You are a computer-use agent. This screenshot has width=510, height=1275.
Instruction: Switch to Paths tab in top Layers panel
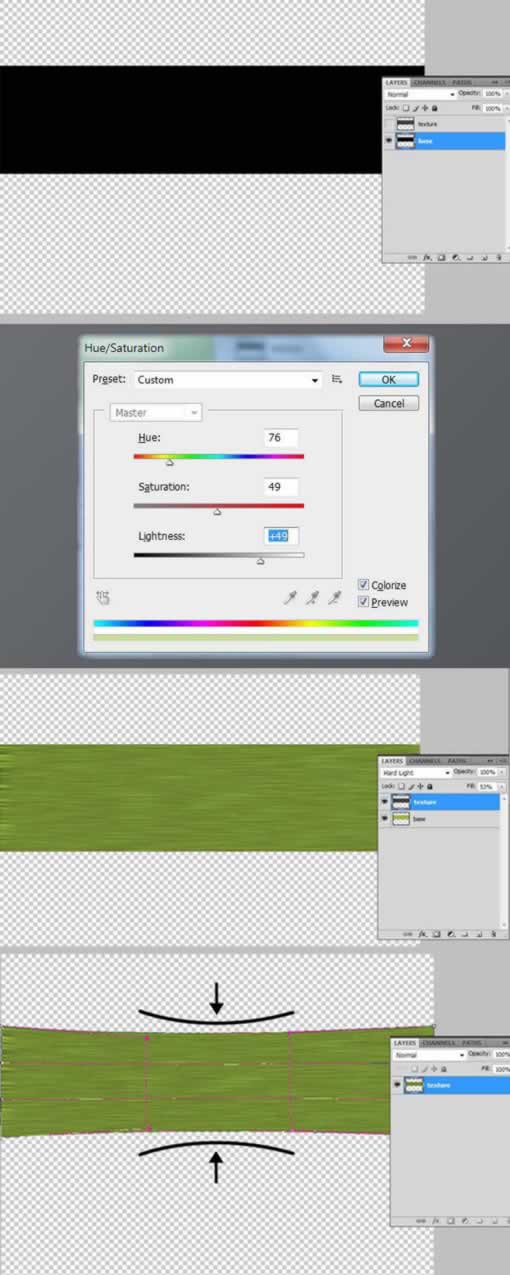pos(462,82)
